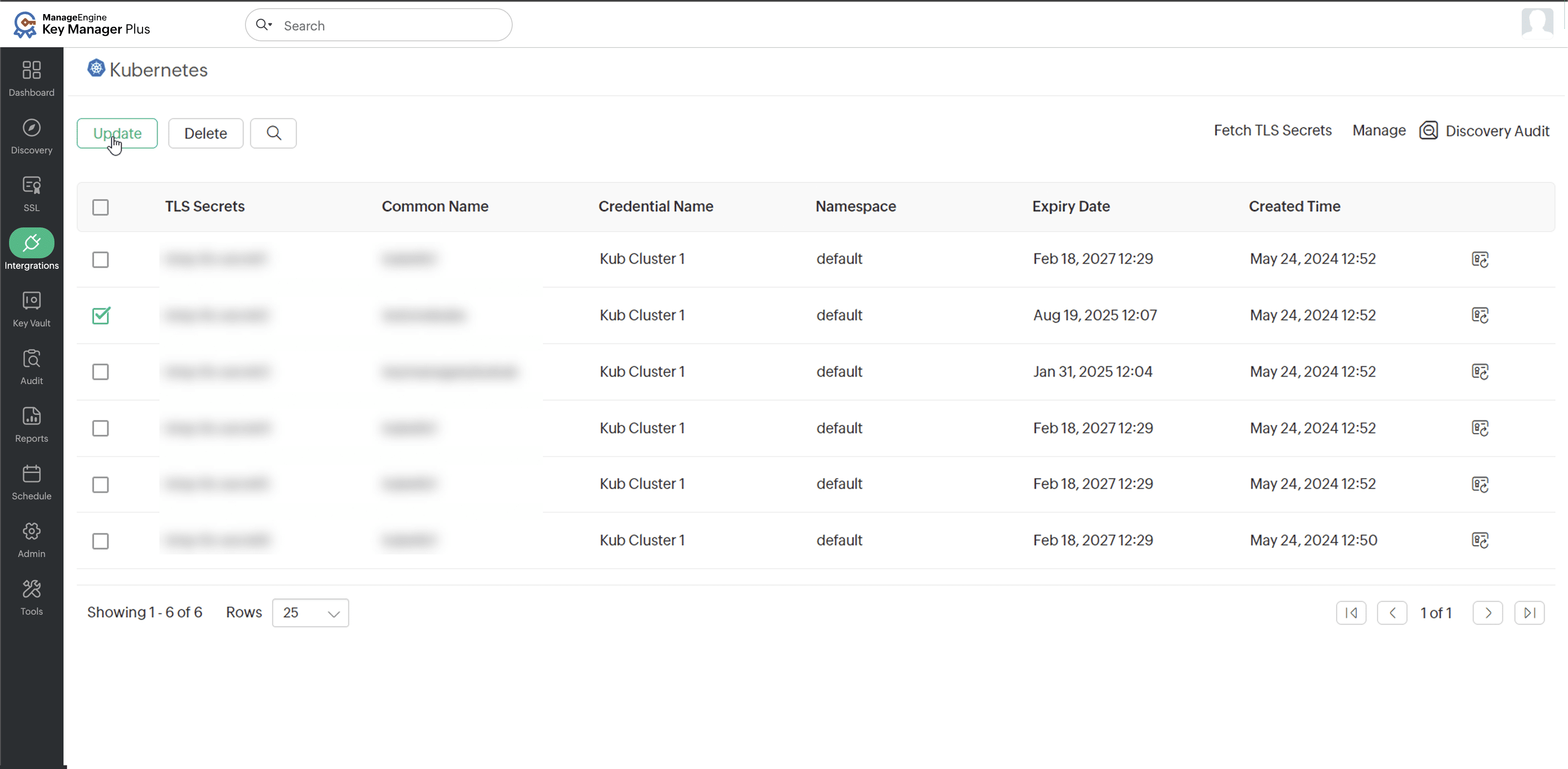Click the expiry date Aug 19, 2025 12:07
The height and width of the screenshot is (769, 1568).
[1095, 315]
